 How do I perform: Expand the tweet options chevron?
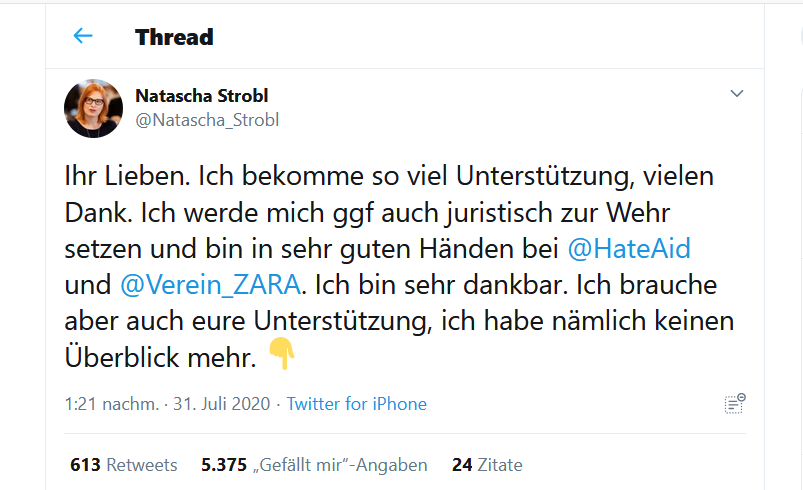coord(737,94)
